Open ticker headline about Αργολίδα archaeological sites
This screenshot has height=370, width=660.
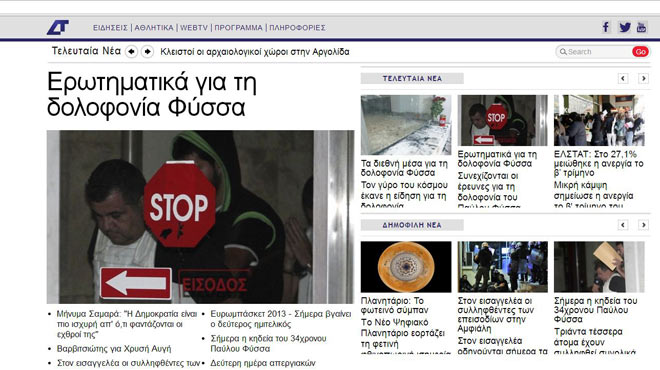(x=255, y=52)
